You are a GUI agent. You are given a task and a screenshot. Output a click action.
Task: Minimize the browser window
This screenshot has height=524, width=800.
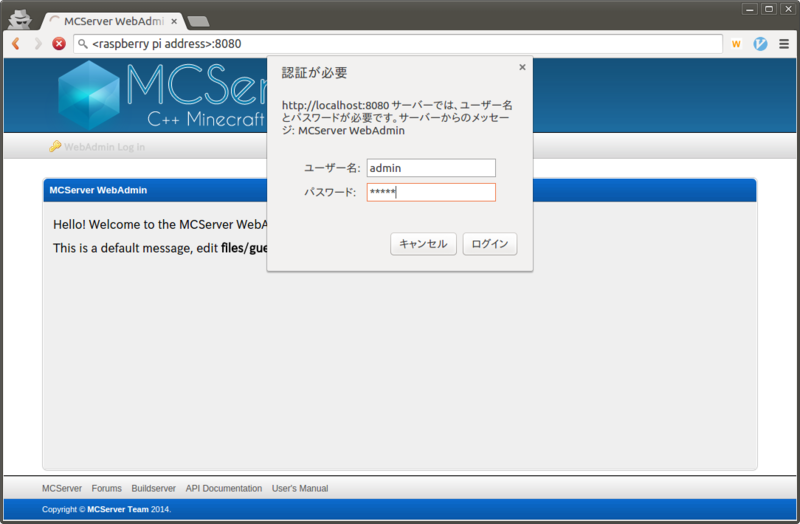click(x=749, y=9)
